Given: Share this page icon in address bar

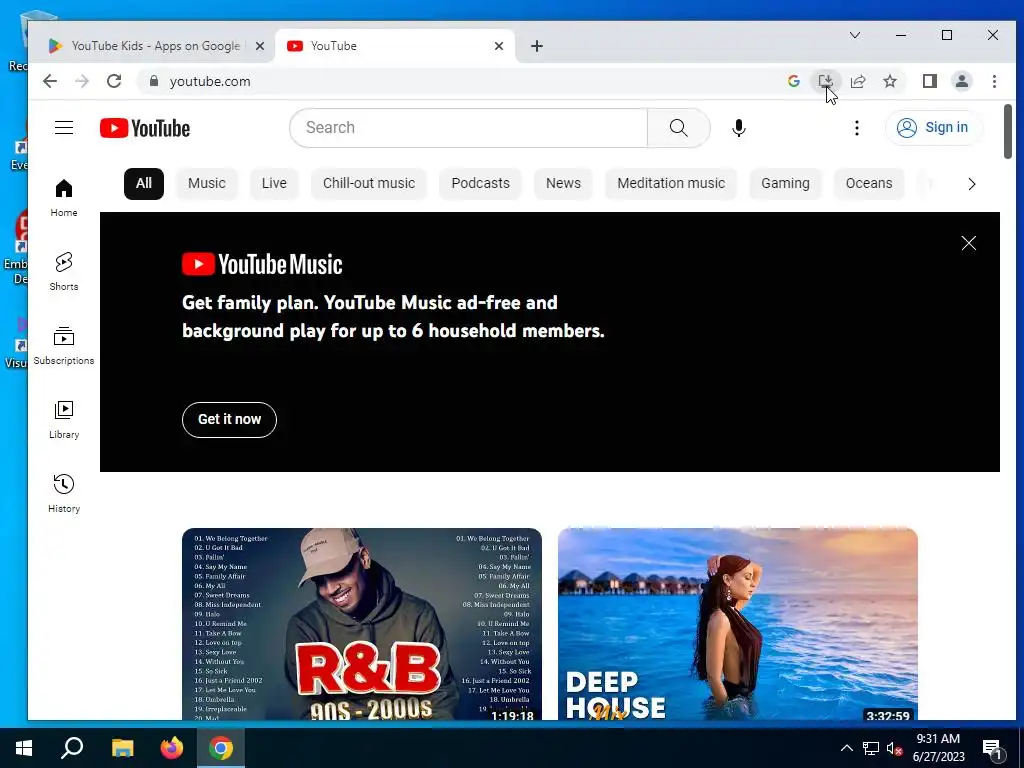Looking at the screenshot, I should point(857,81).
